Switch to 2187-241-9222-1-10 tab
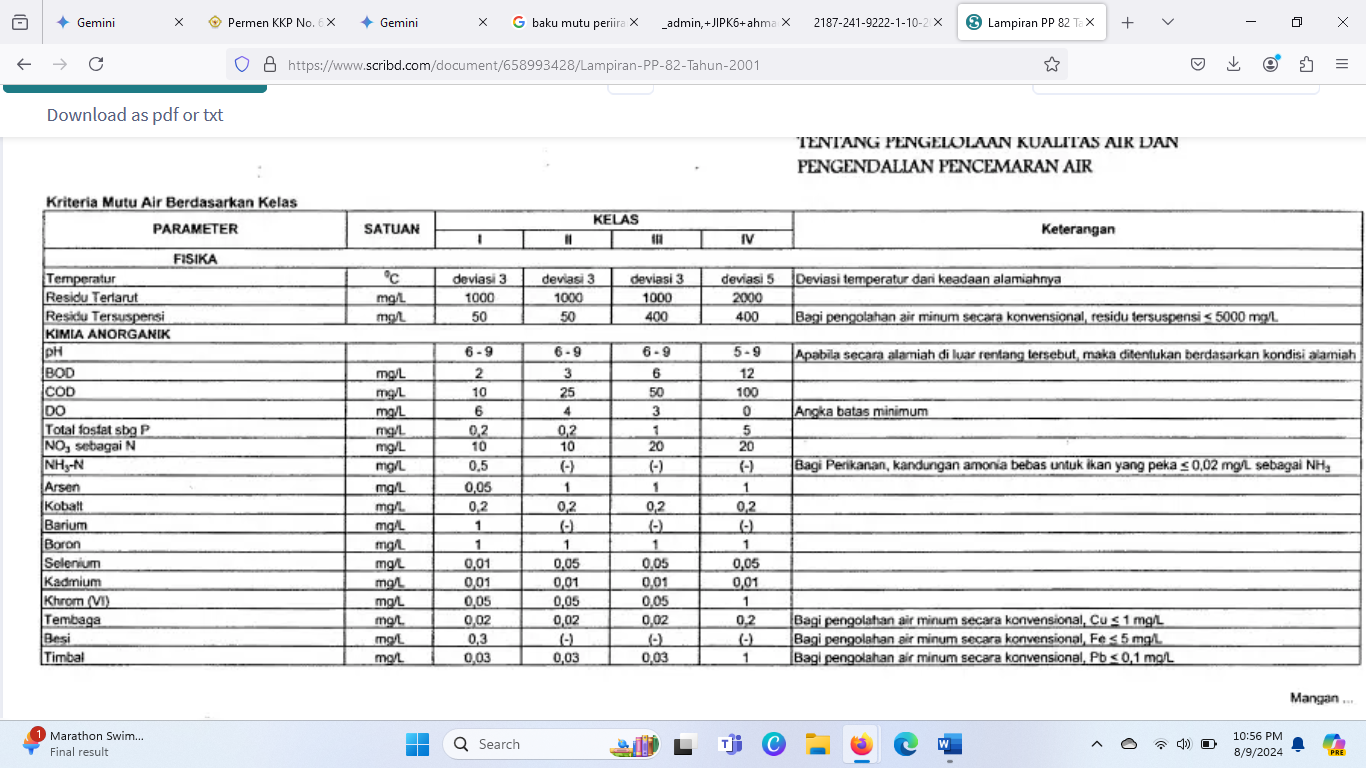The height and width of the screenshot is (768, 1366). tap(878, 22)
